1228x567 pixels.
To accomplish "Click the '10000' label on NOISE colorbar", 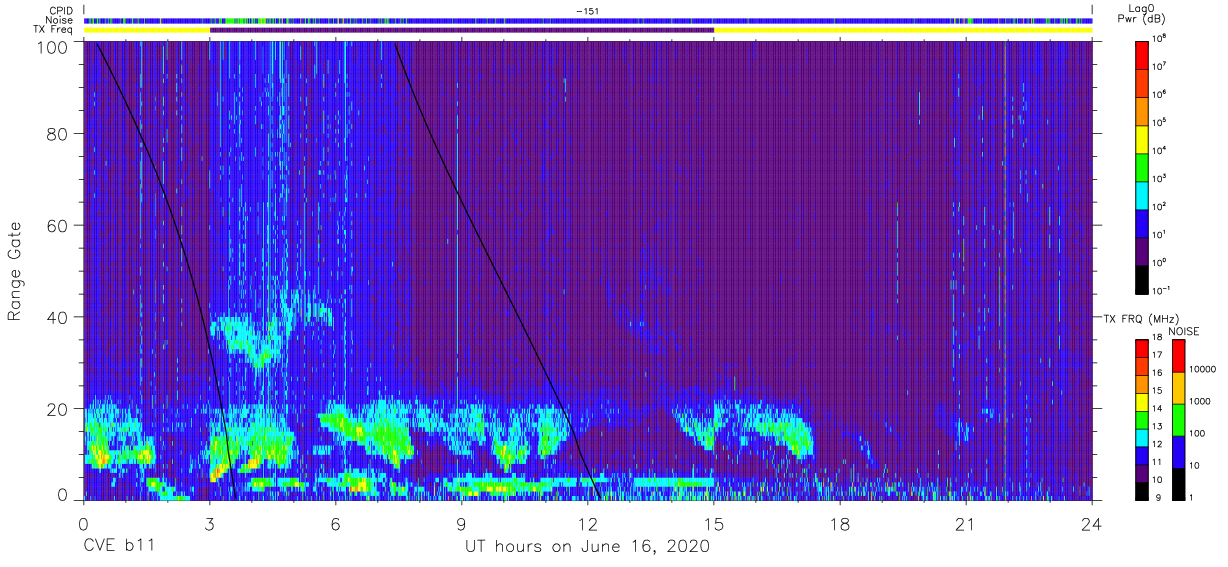I will 1204,369.
